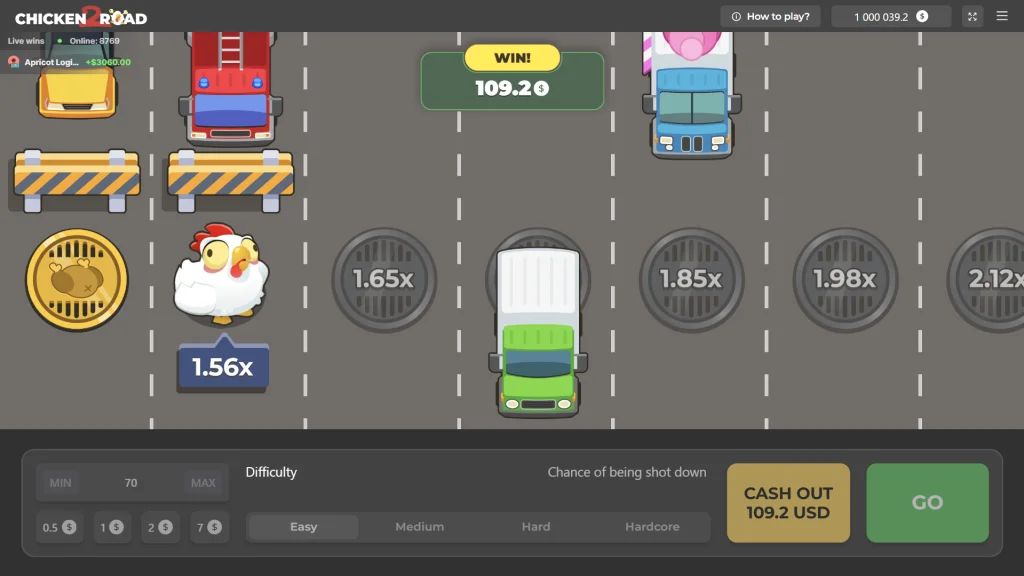Click the WIN! 109.2 banner

click(x=512, y=77)
